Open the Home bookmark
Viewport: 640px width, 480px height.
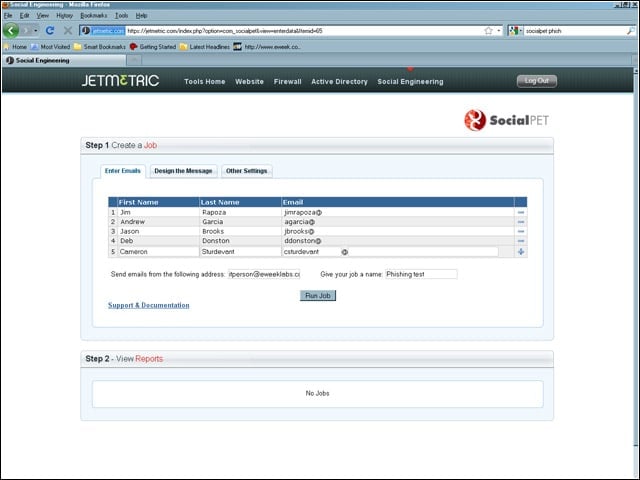(16, 47)
